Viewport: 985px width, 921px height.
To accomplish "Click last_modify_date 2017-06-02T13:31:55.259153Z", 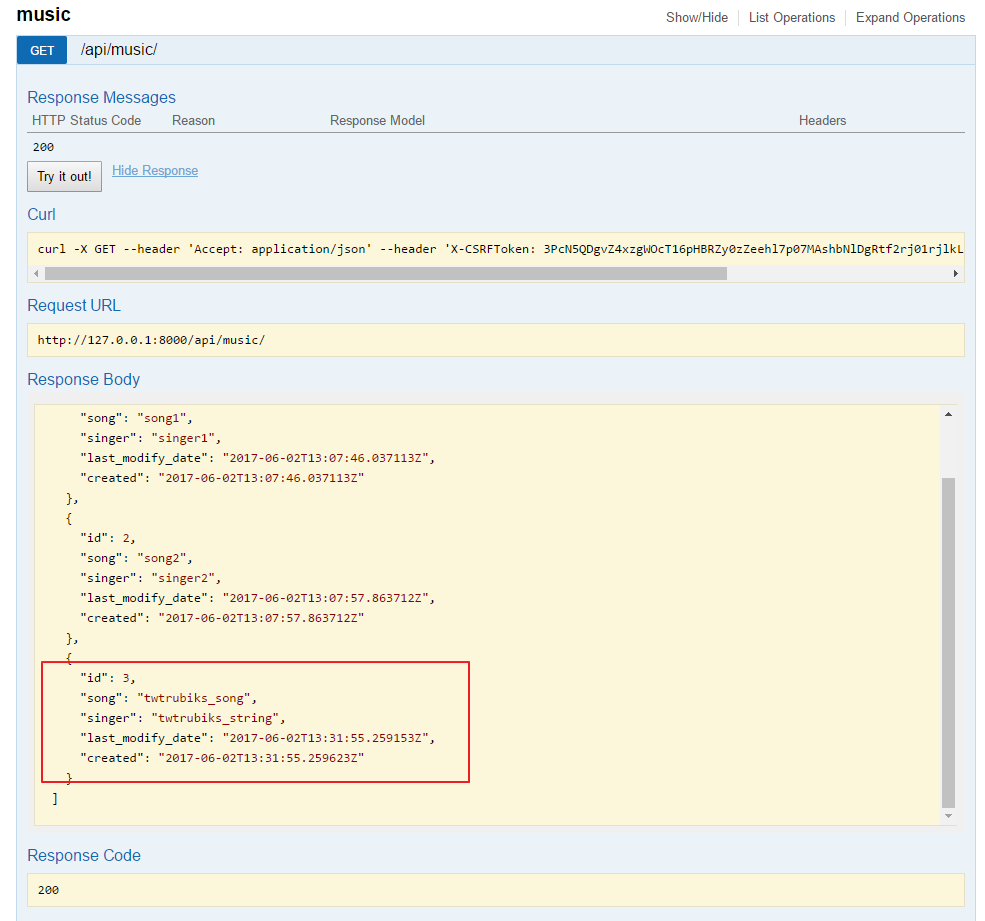I will click(x=325, y=738).
